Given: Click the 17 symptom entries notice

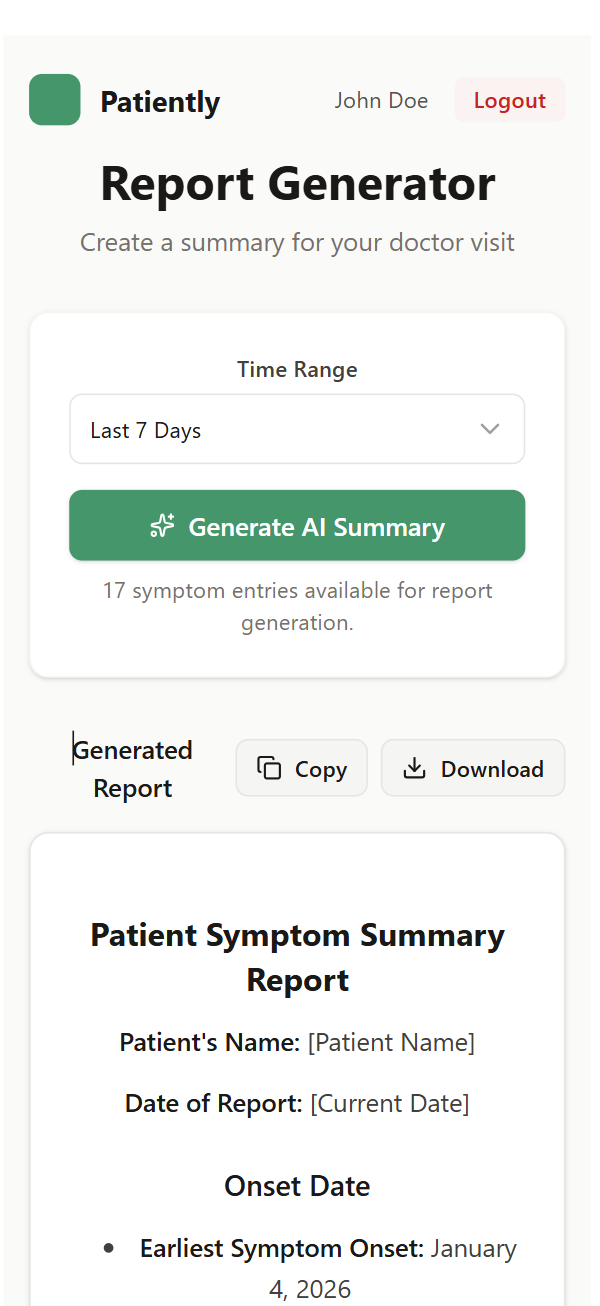Looking at the screenshot, I should pyautogui.click(x=297, y=606).
